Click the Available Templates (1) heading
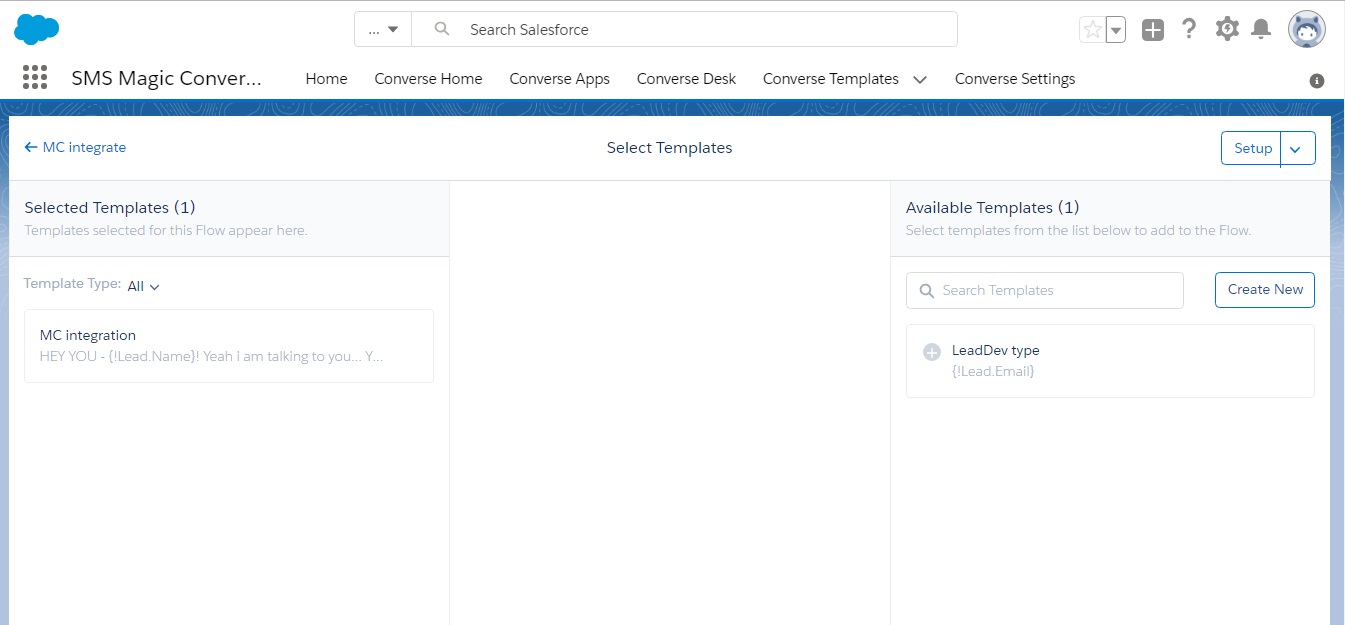The width and height of the screenshot is (1345, 625). pos(992,207)
